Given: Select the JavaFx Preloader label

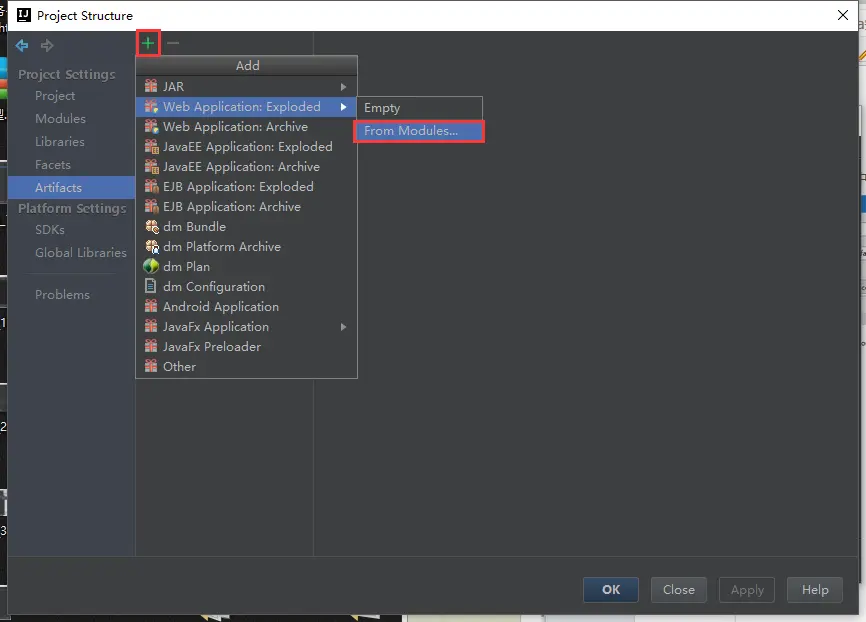Looking at the screenshot, I should [x=212, y=346].
